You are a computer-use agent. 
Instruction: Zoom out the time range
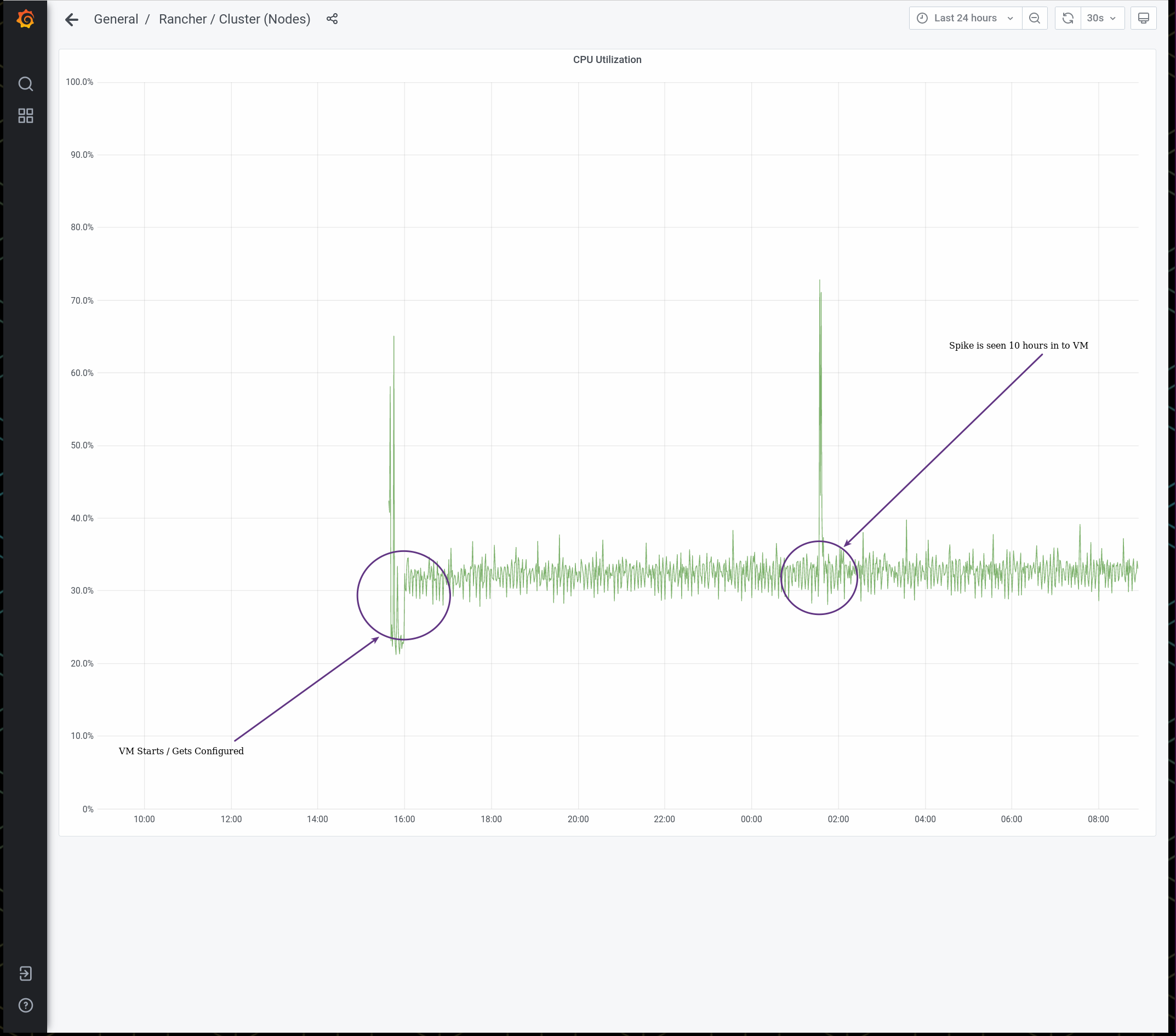click(x=1035, y=18)
